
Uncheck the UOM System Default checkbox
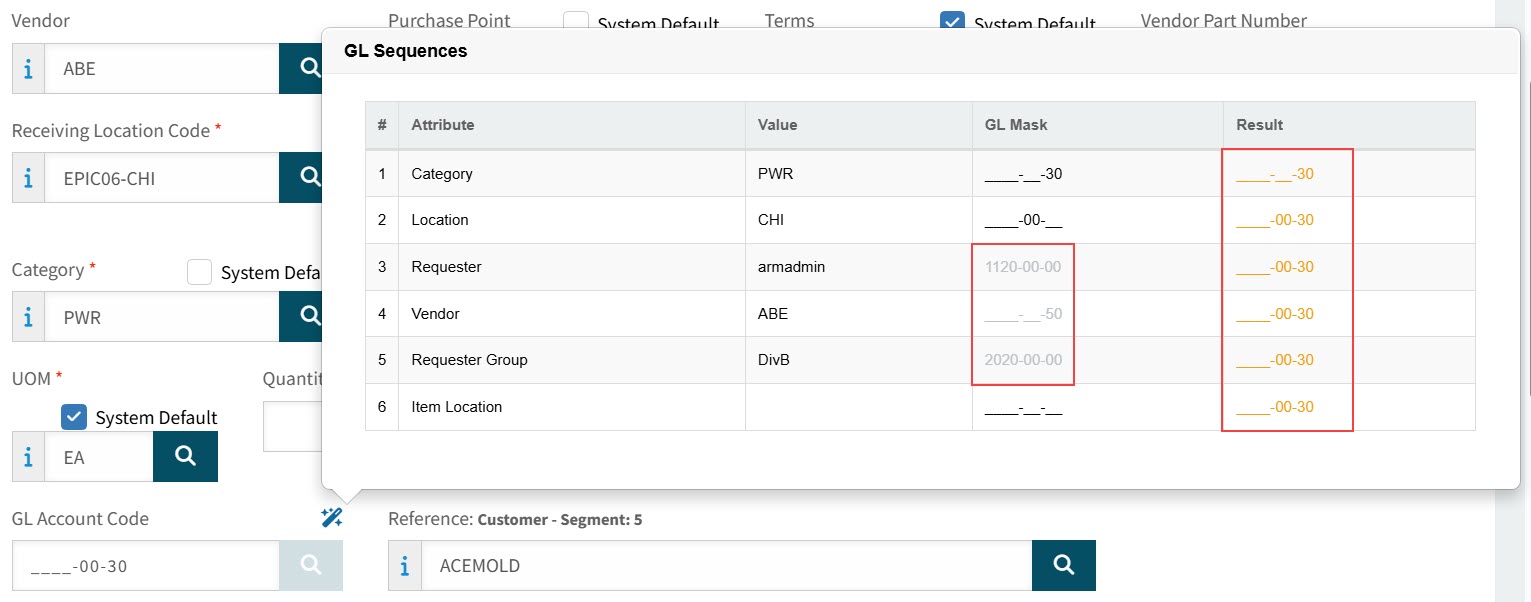click(x=74, y=417)
